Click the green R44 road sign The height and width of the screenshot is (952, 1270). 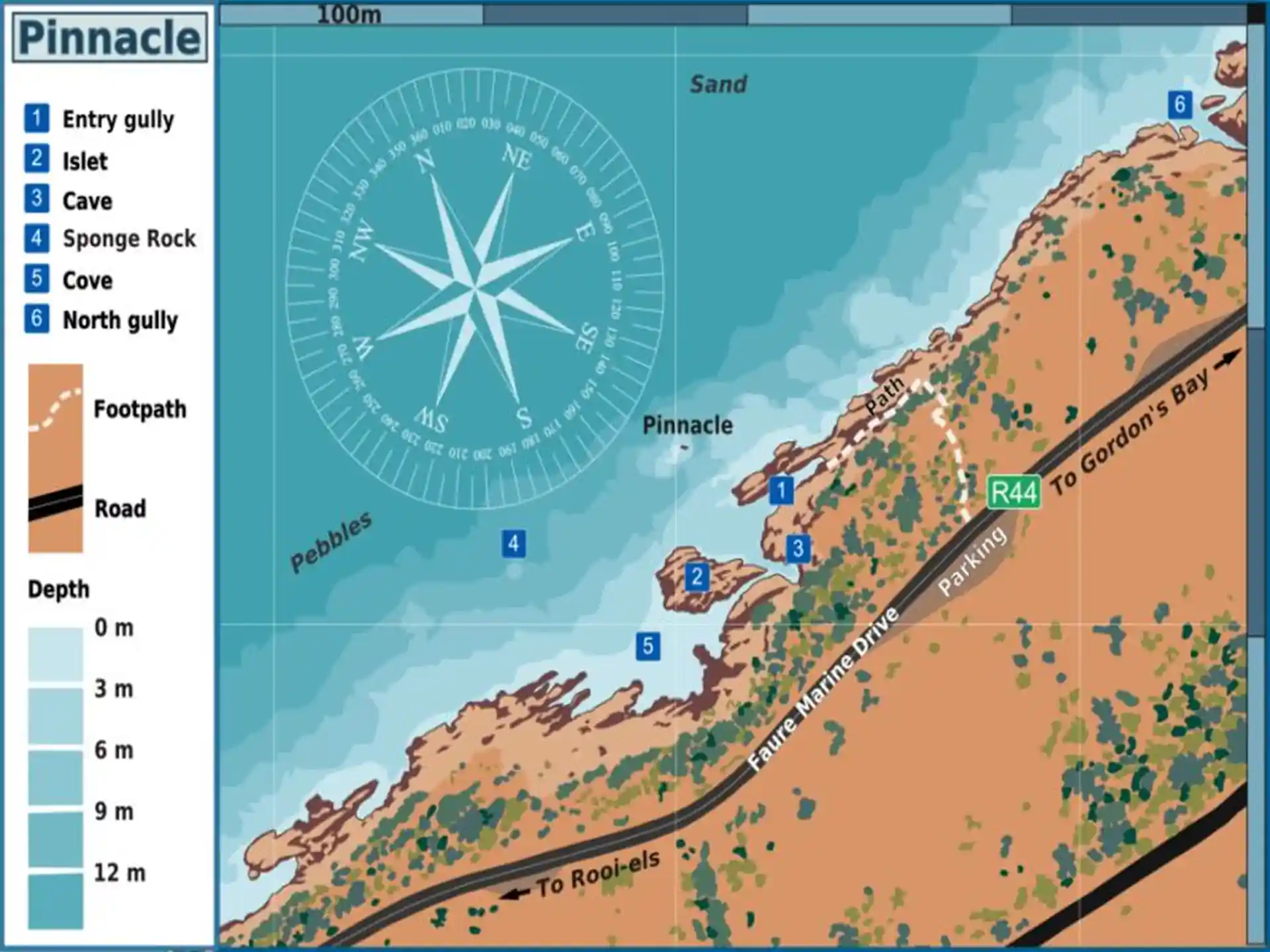coord(1013,493)
